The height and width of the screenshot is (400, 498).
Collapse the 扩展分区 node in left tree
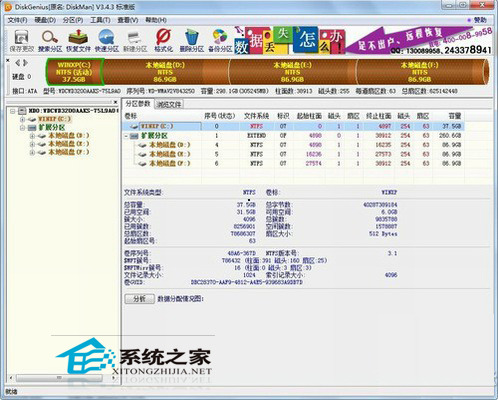pyautogui.click(x=22, y=128)
